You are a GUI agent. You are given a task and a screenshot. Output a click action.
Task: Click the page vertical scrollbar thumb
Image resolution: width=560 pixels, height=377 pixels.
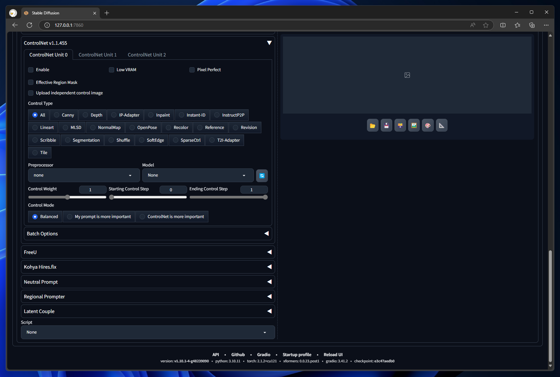click(x=550, y=306)
